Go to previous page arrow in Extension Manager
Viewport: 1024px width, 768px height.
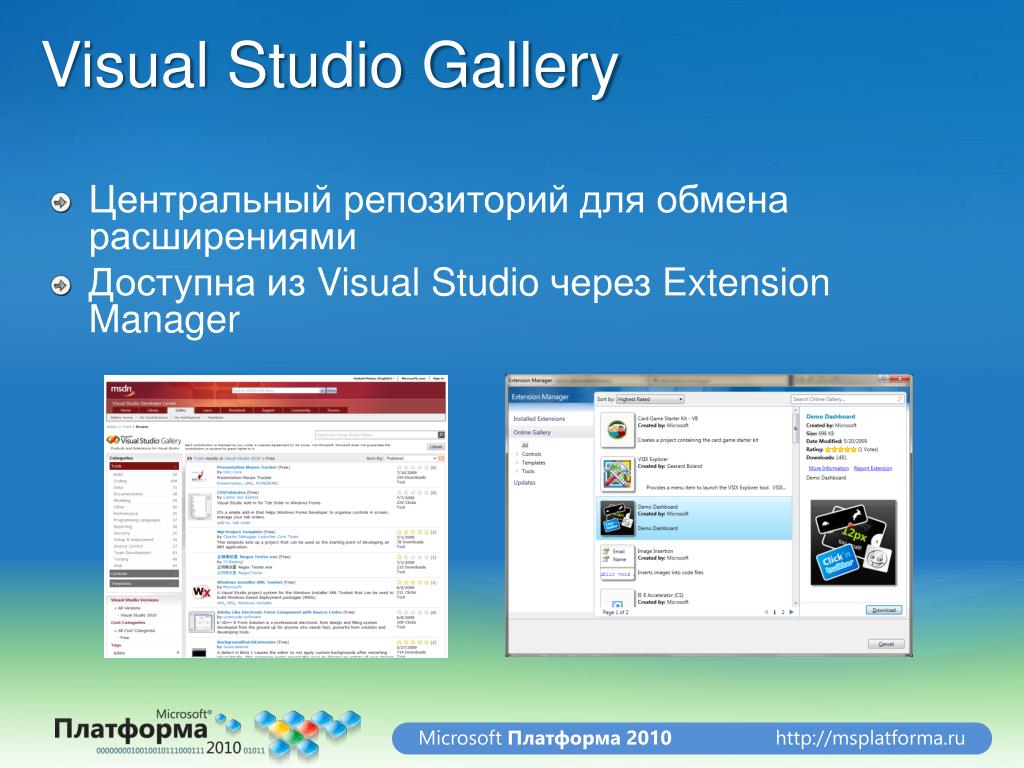(x=766, y=612)
